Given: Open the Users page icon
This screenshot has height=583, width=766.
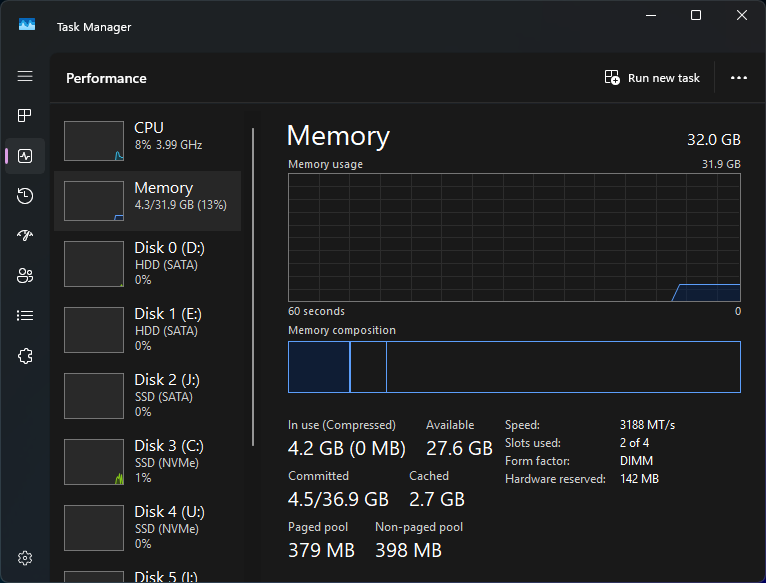Looking at the screenshot, I should (x=25, y=276).
